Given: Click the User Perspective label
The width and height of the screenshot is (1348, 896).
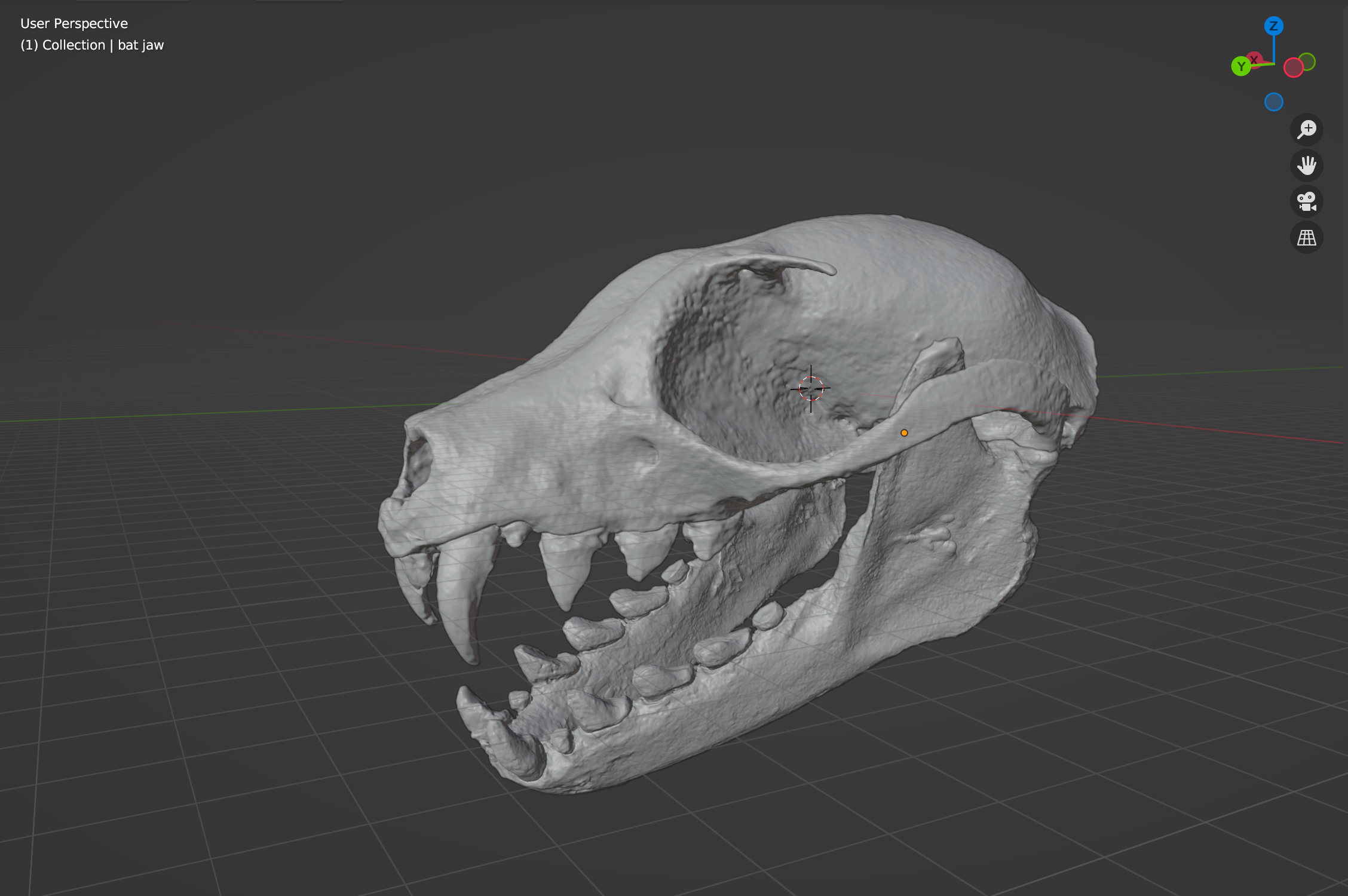Looking at the screenshot, I should pyautogui.click(x=73, y=23).
